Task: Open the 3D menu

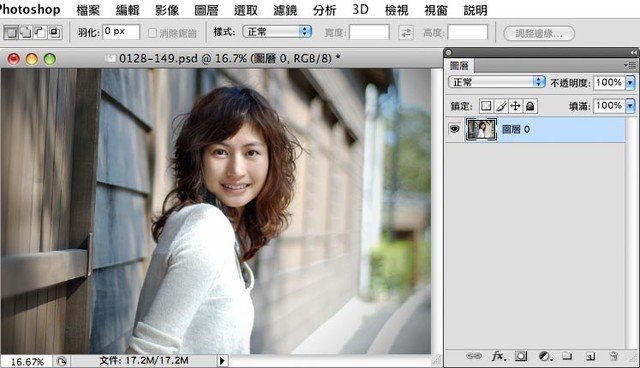Action: [x=360, y=9]
